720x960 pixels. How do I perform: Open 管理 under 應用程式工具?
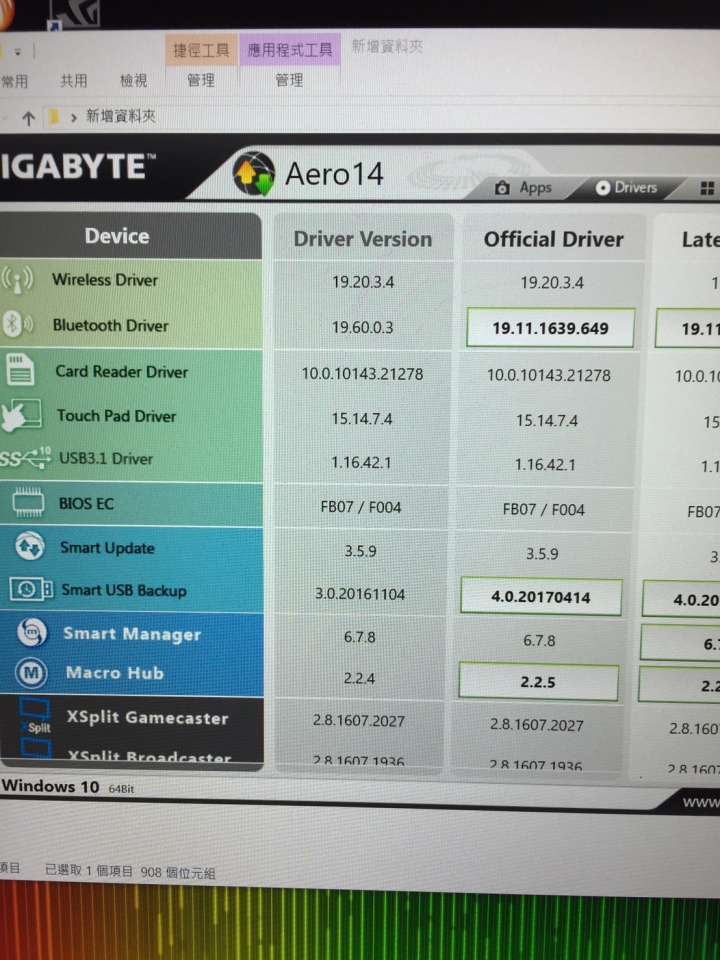(289, 80)
